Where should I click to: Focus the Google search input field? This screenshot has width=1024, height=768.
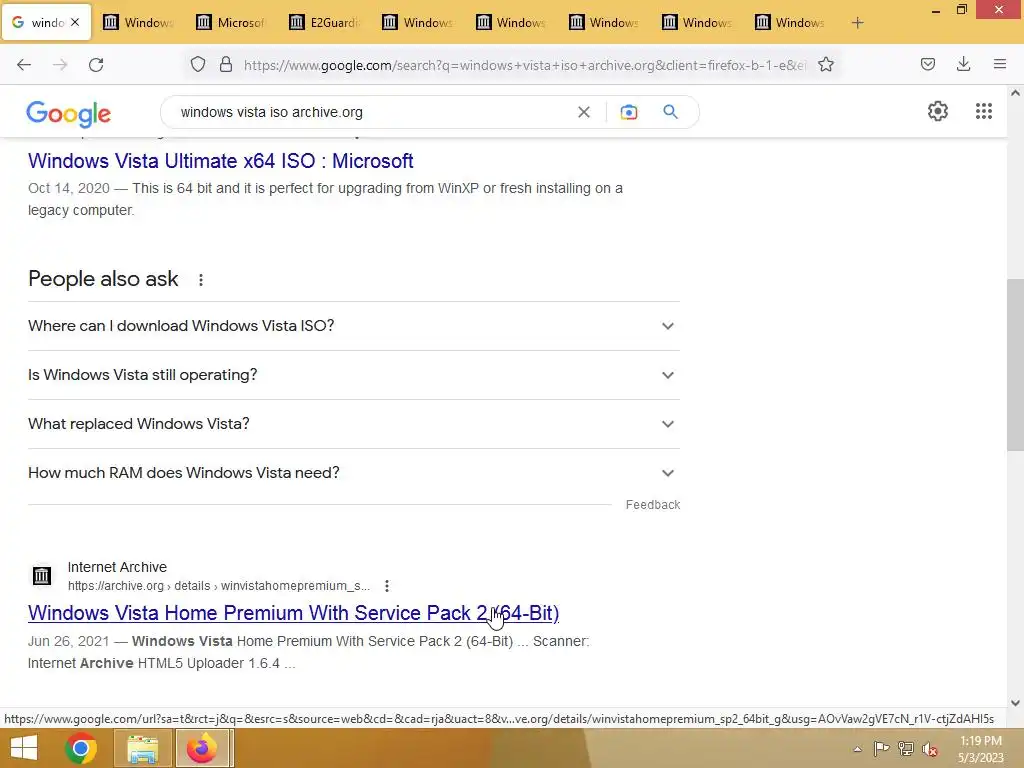(372, 112)
